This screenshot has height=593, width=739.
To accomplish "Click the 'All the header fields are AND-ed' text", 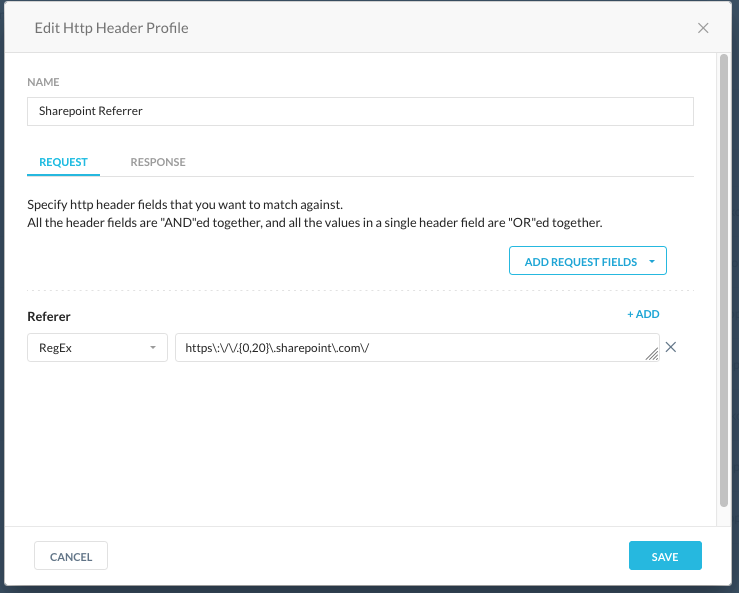I will (315, 223).
